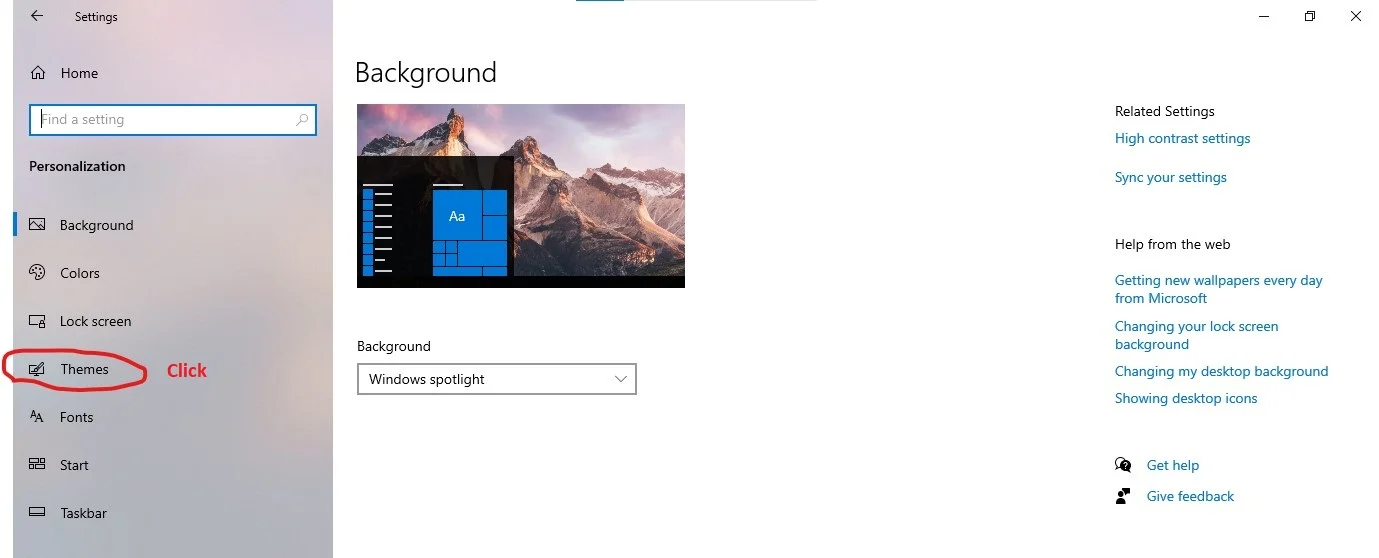Open Changing my desktop background link

point(1221,371)
